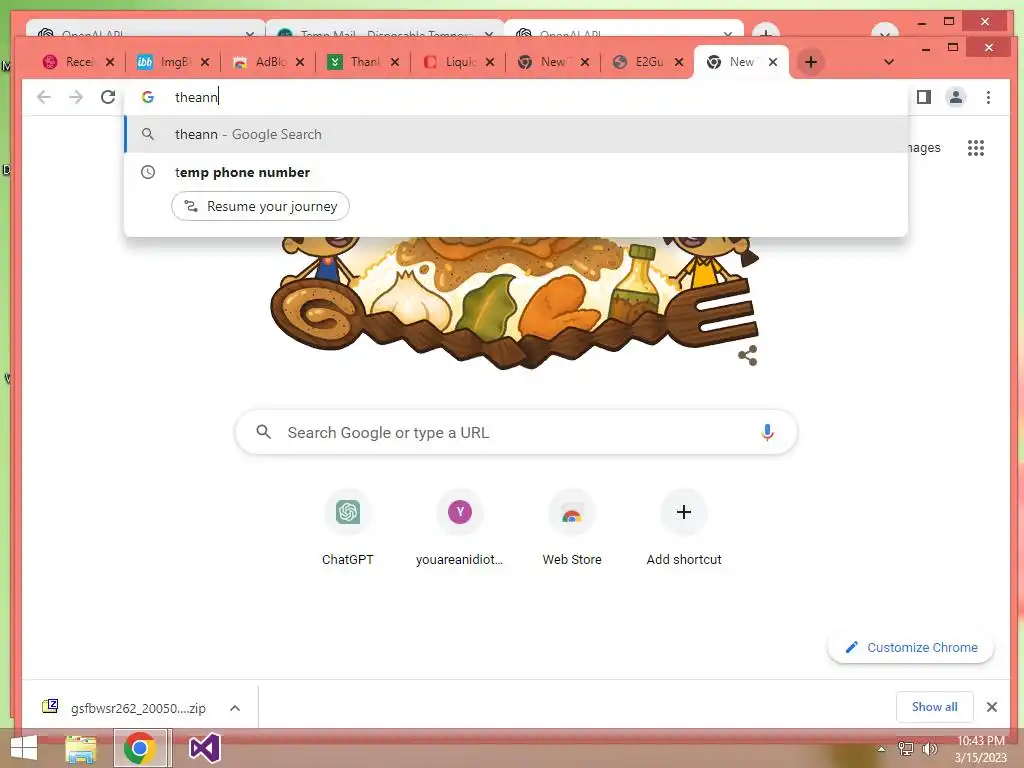1024x768 pixels.
Task: Click the Search Google or type a URL box
Action: point(516,432)
